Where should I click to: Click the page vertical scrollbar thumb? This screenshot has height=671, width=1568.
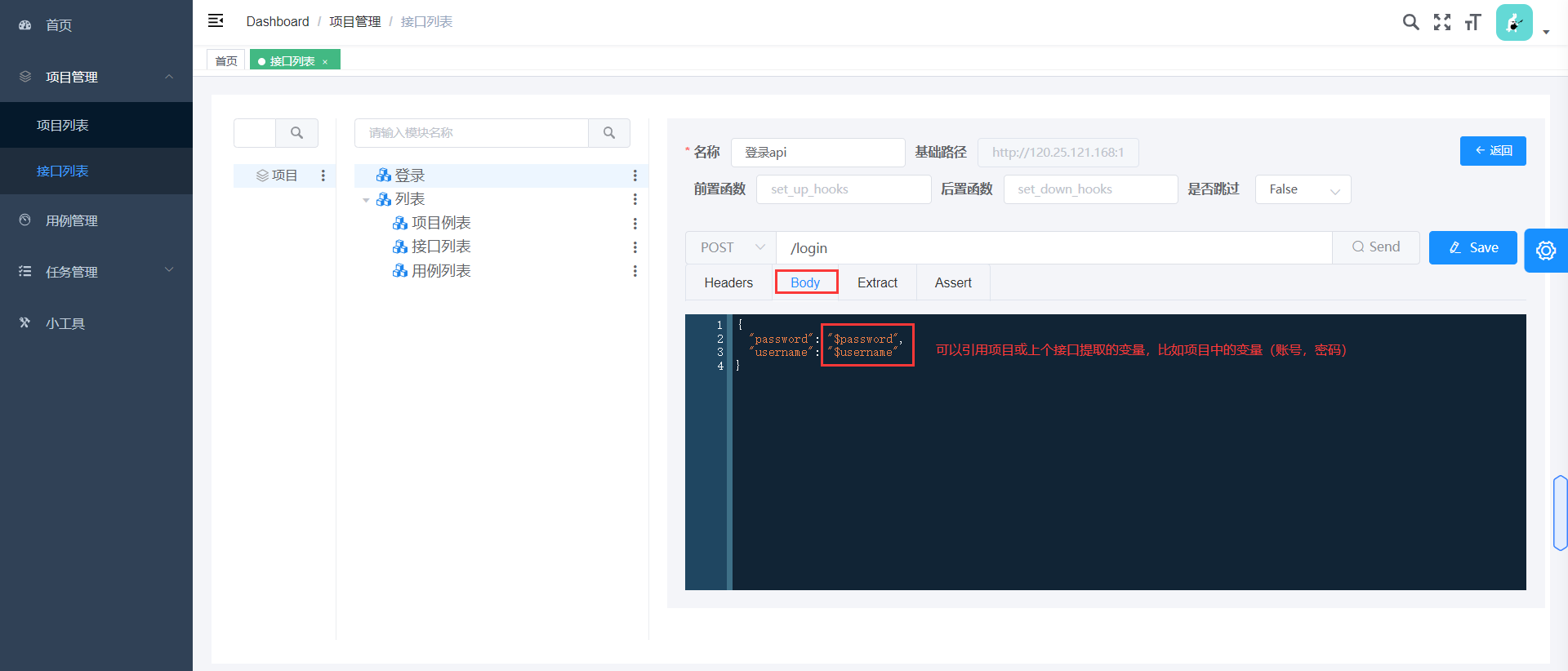[1561, 513]
